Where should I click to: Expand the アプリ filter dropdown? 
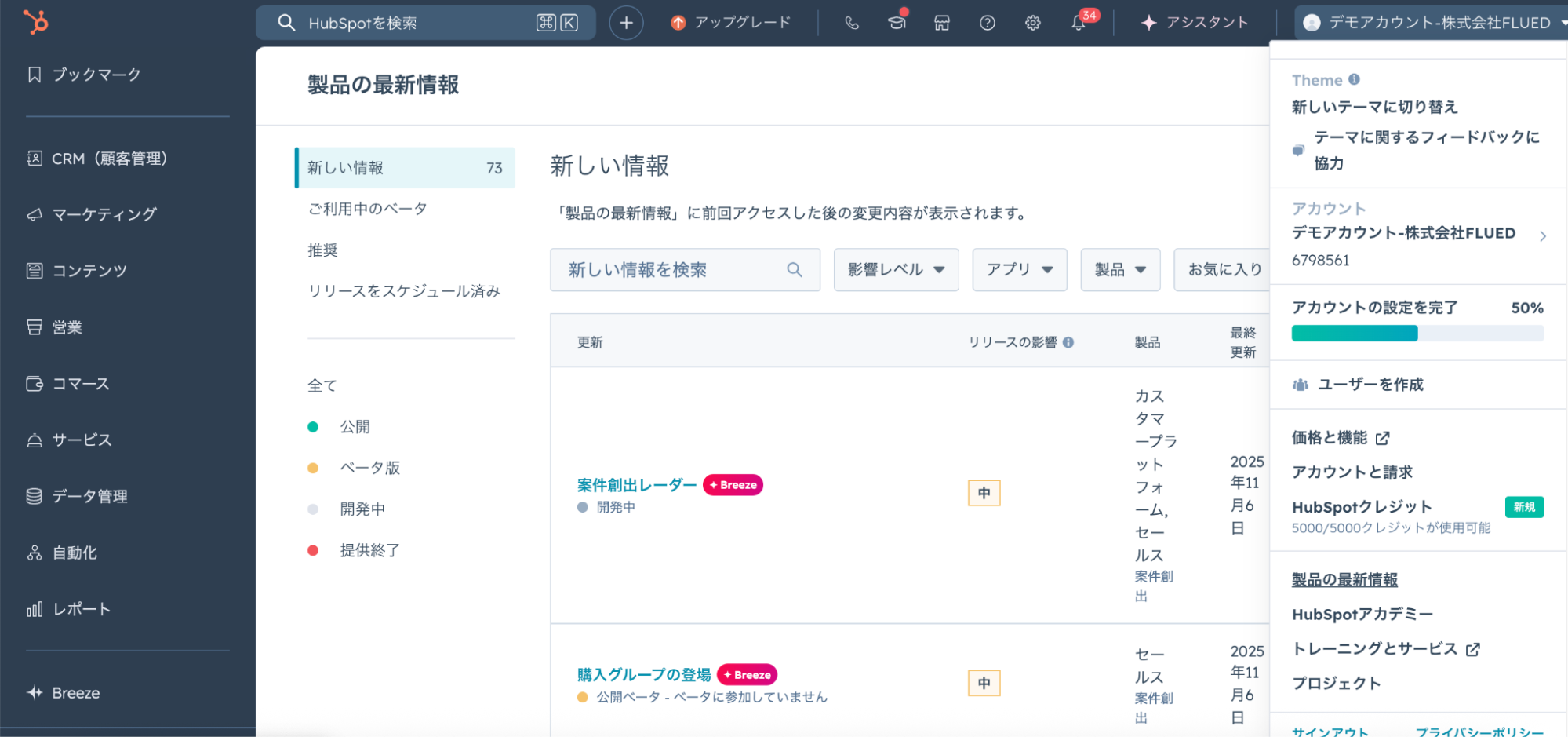(x=1019, y=270)
